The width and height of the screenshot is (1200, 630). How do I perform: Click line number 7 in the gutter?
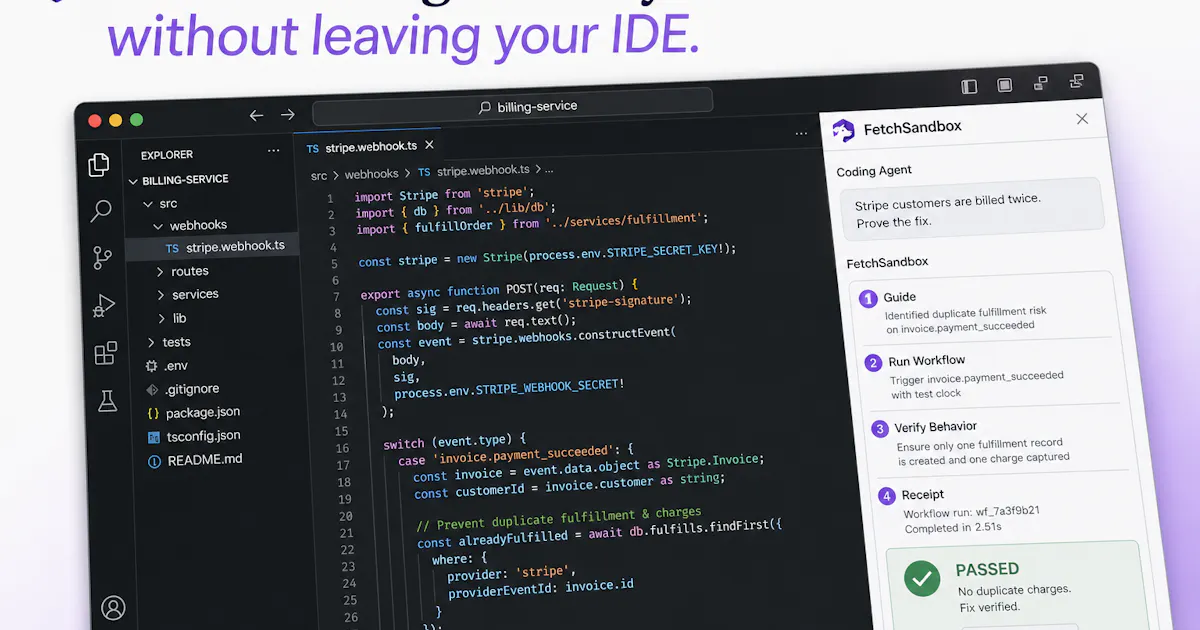coord(337,298)
